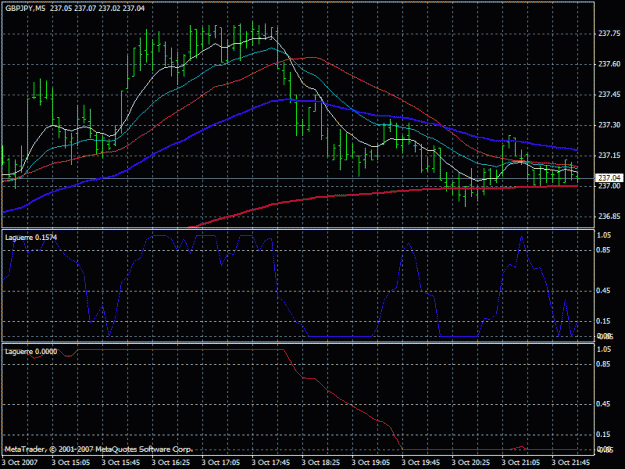The image size is (625, 469).
Task: Click the 3 Oct 18:25 time label
Action: click(321, 463)
